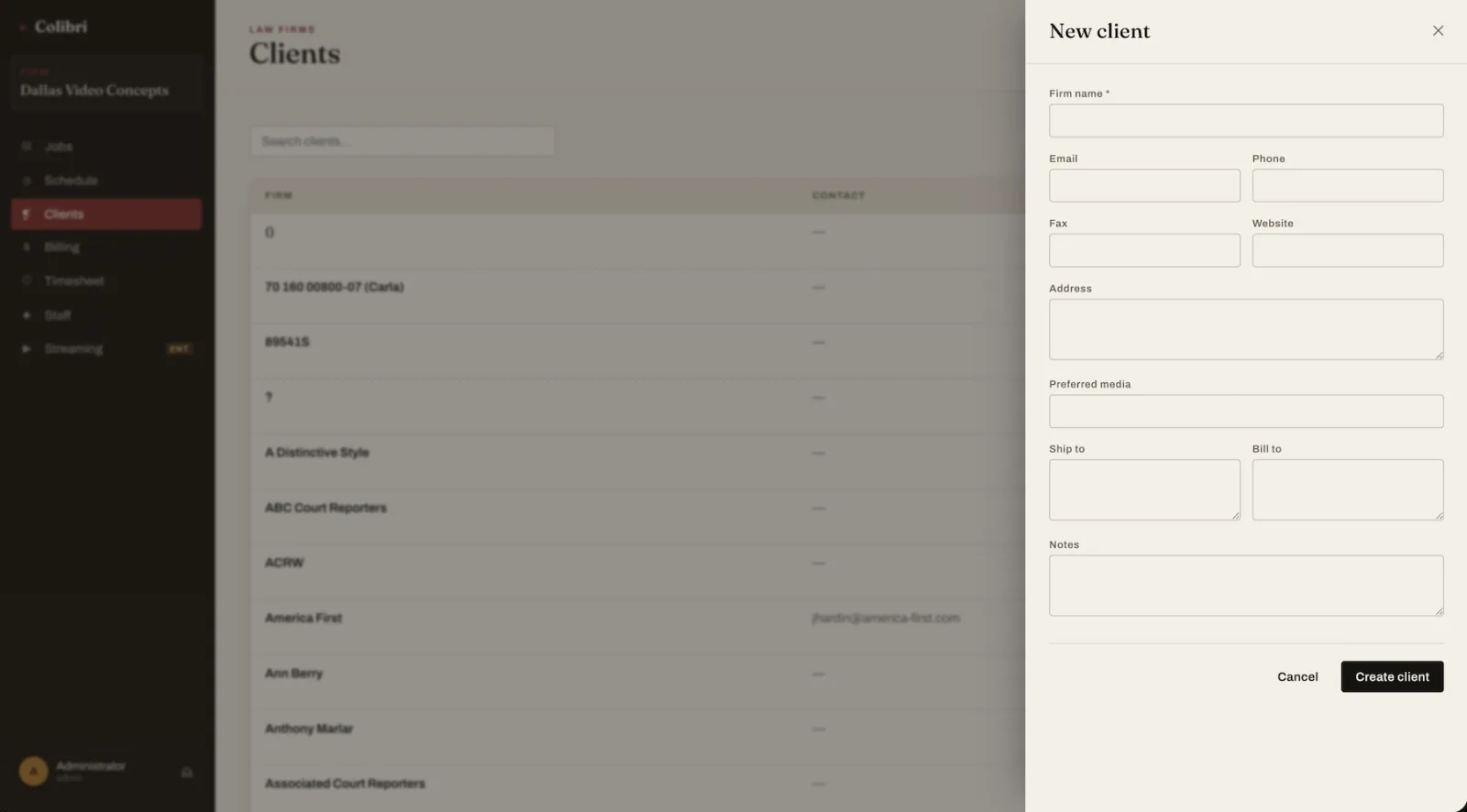Click the Address text area
This screenshot has height=812, width=1467.
coord(1246,329)
